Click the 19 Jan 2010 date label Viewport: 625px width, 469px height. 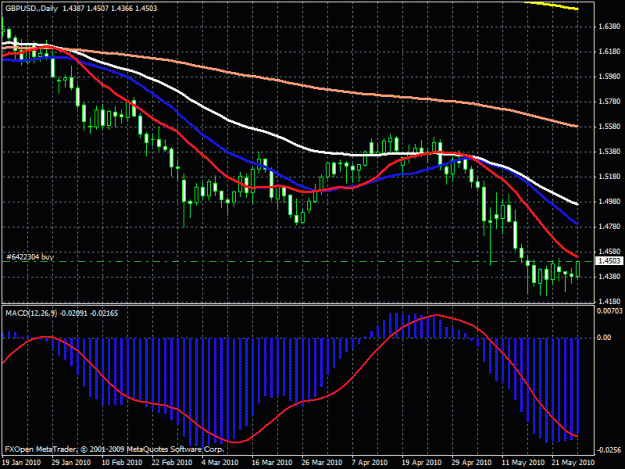click(21, 463)
